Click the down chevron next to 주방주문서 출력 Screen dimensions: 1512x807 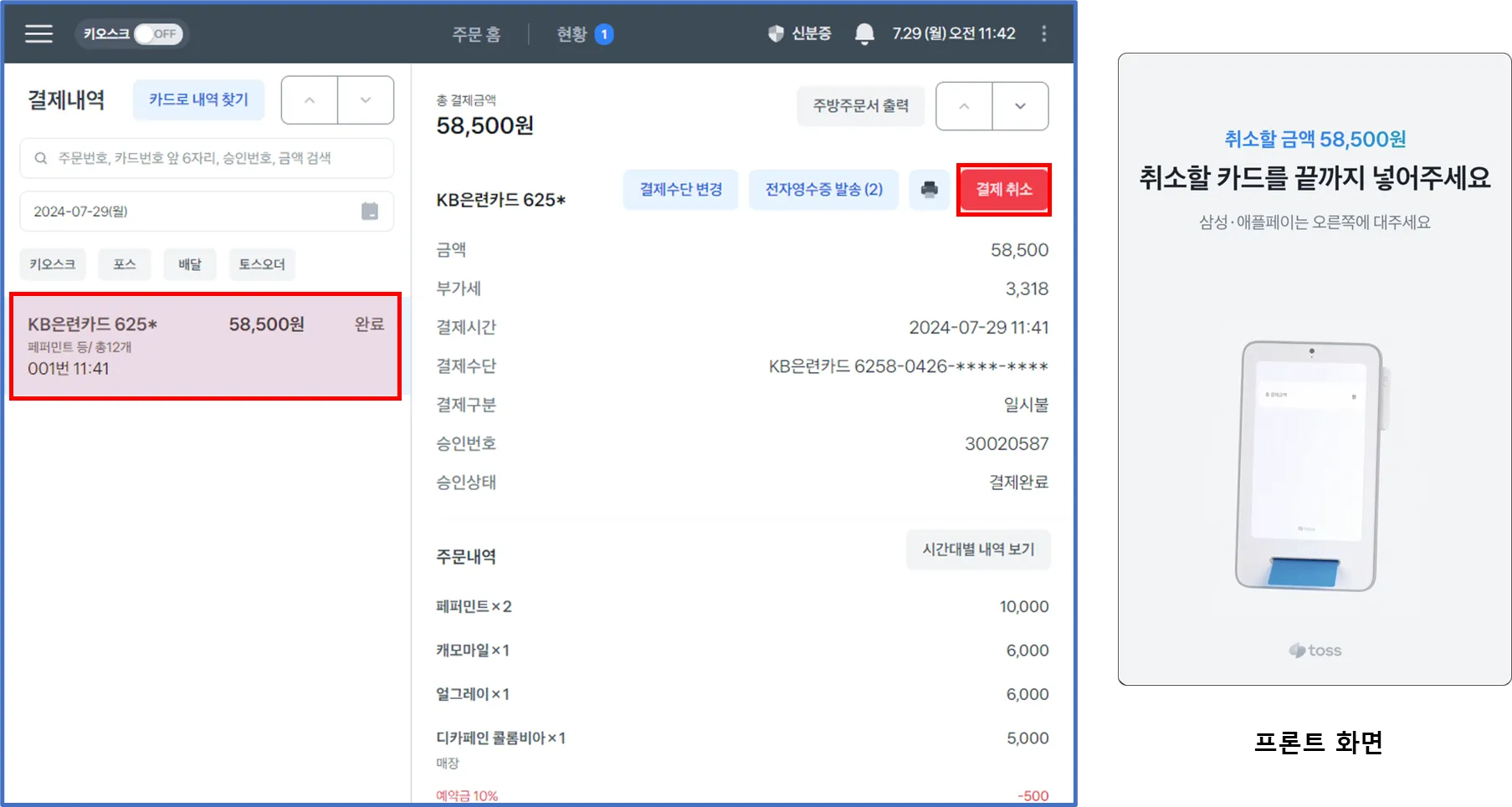[x=1020, y=106]
